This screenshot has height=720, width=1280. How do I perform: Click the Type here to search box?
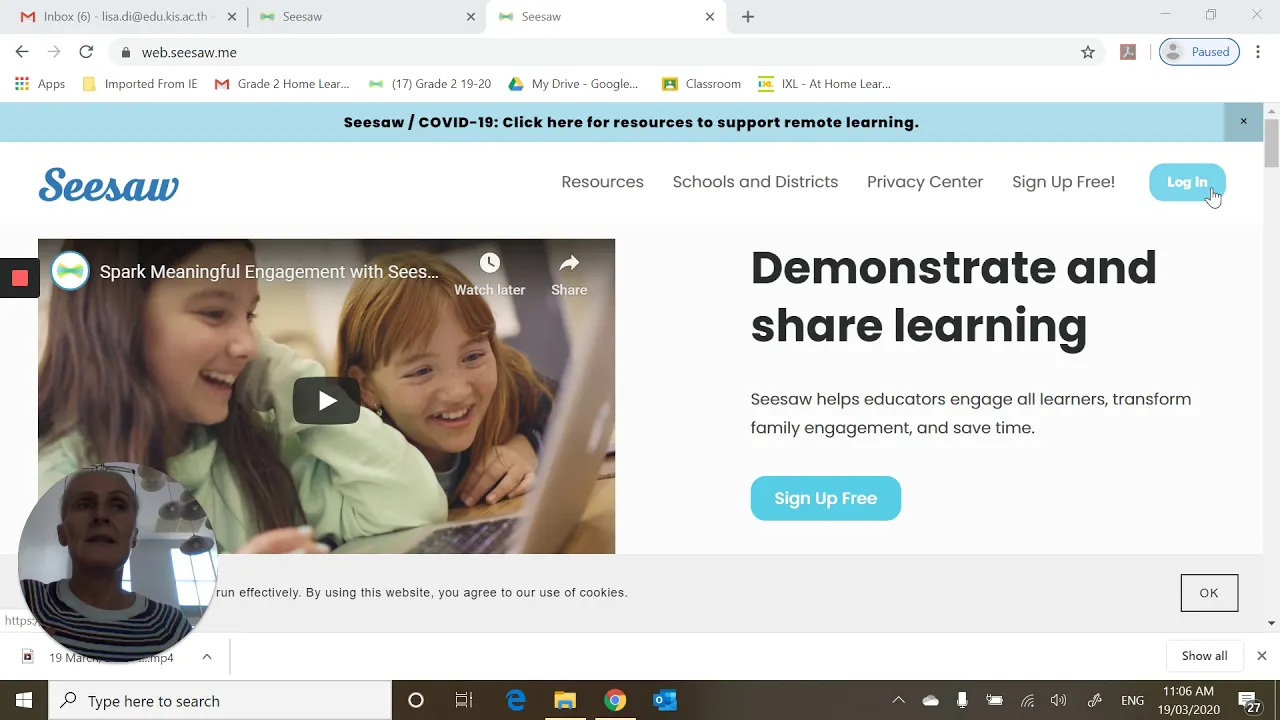[220, 701]
